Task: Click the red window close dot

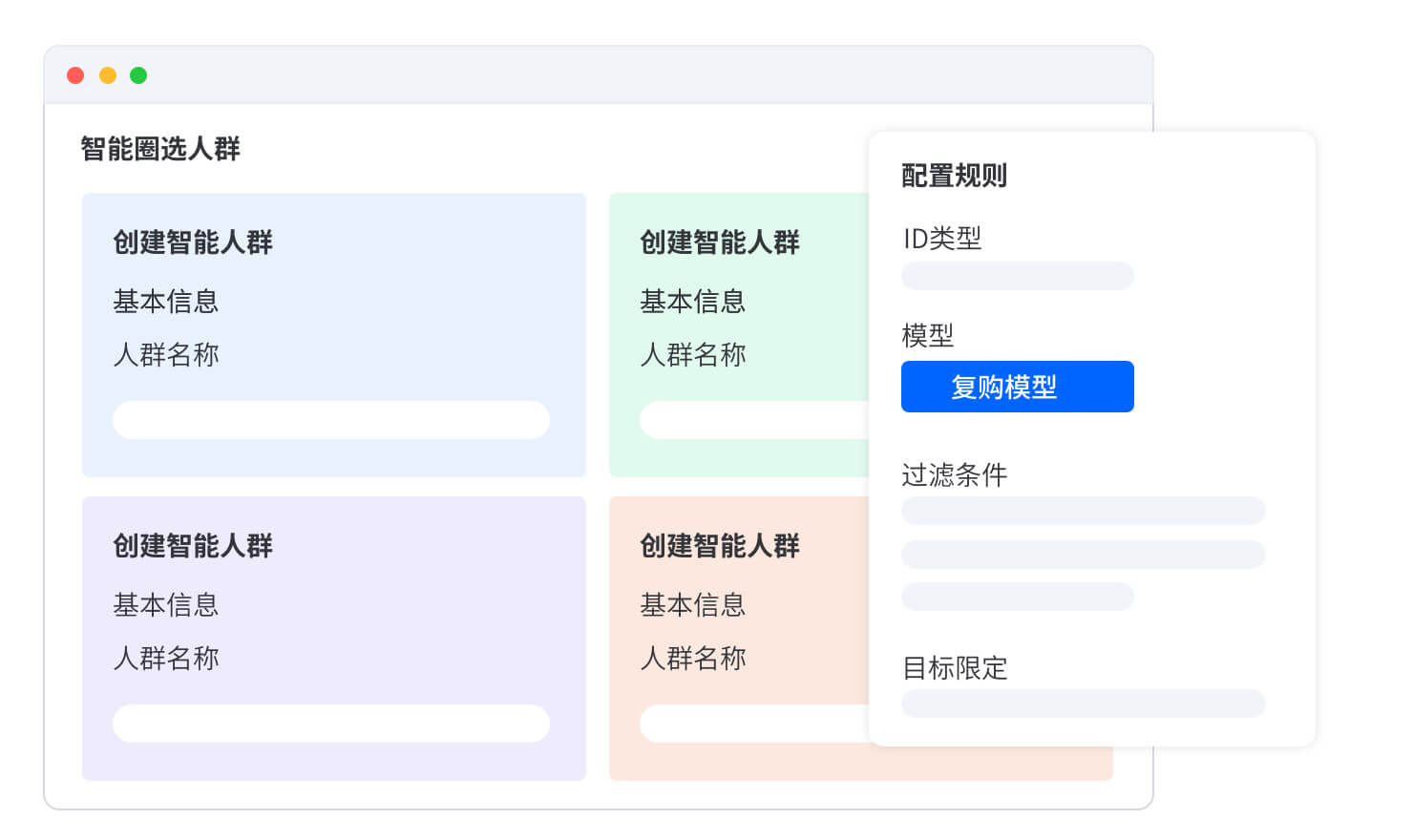Action: 75,75
